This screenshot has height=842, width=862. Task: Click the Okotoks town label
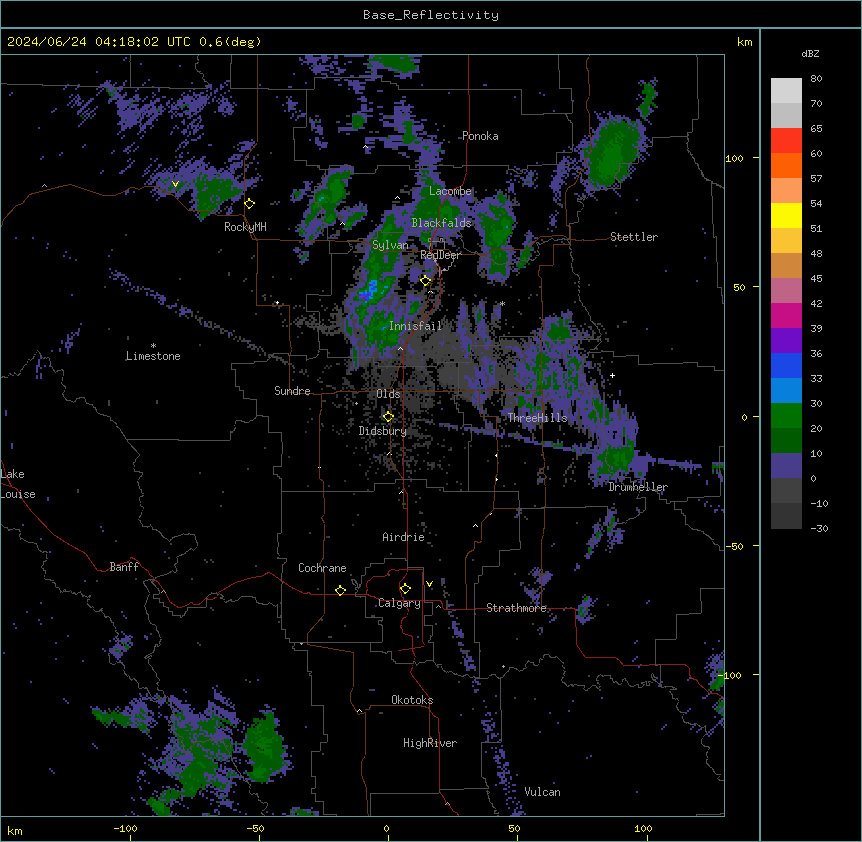tap(412, 700)
